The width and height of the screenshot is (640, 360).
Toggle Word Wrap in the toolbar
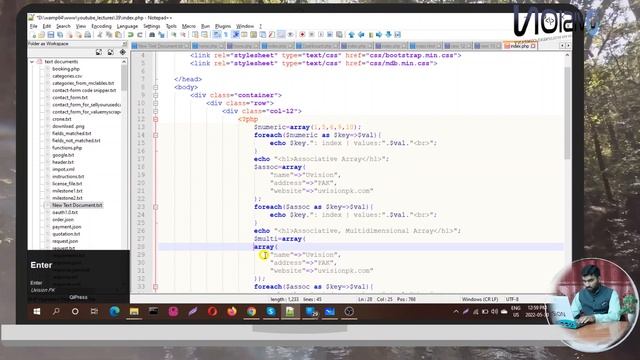(x=216, y=35)
